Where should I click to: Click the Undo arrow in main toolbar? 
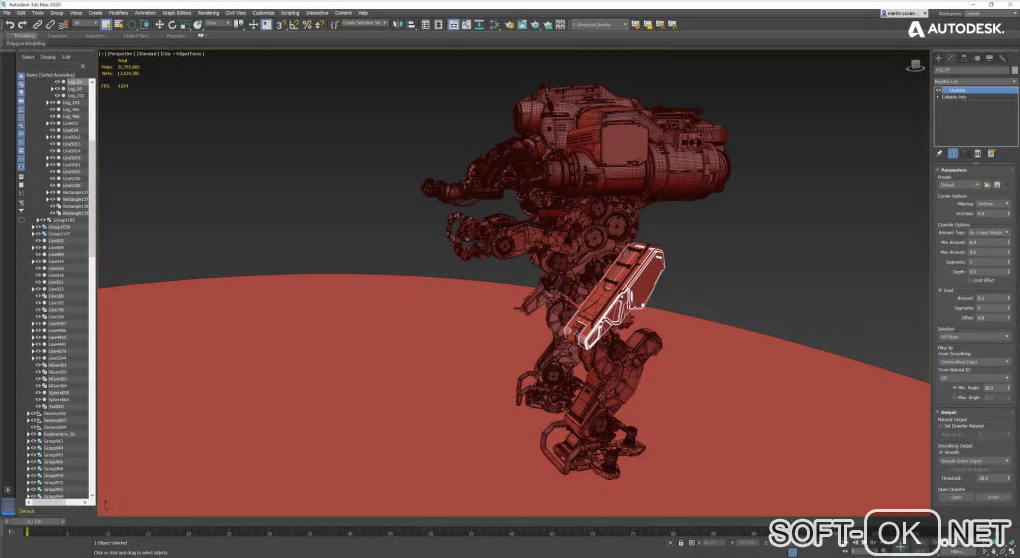(9, 24)
